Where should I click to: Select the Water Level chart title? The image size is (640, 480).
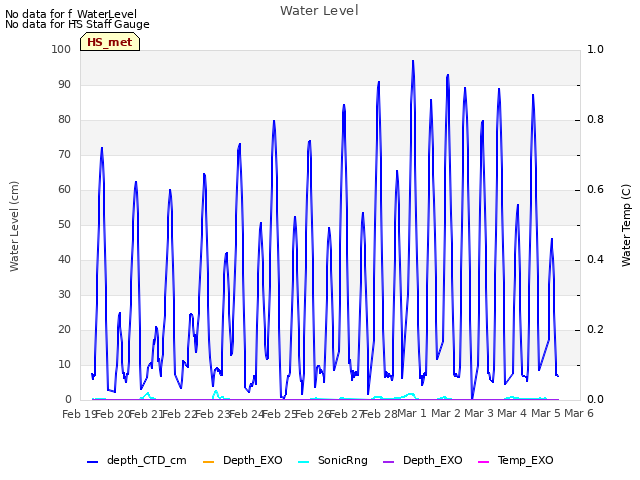click(x=319, y=11)
